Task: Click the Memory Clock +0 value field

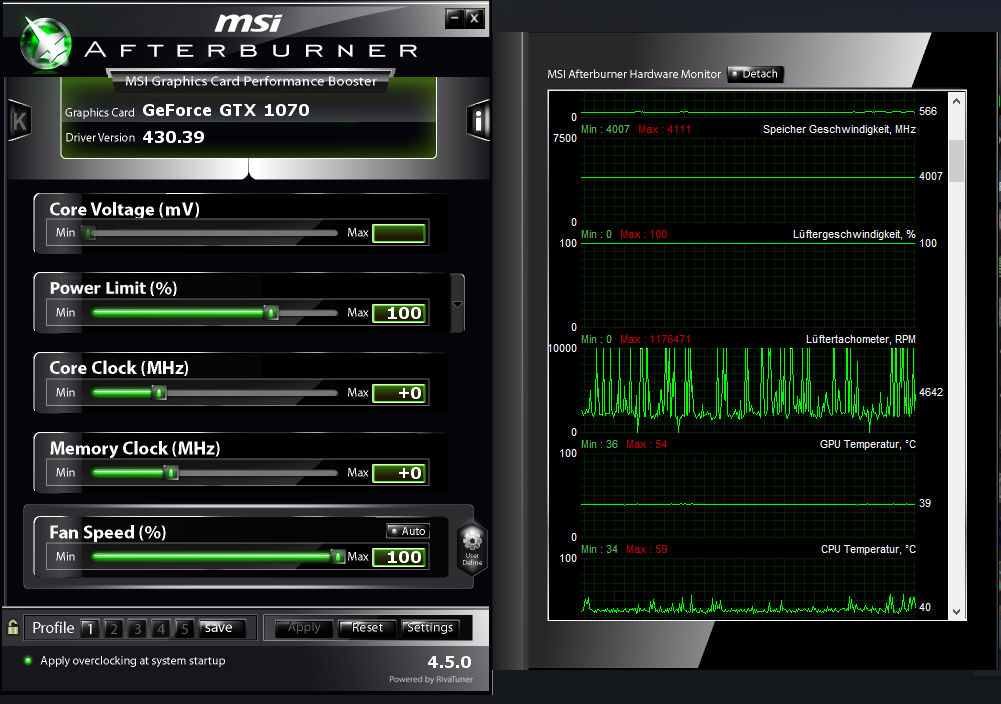Action: 399,473
